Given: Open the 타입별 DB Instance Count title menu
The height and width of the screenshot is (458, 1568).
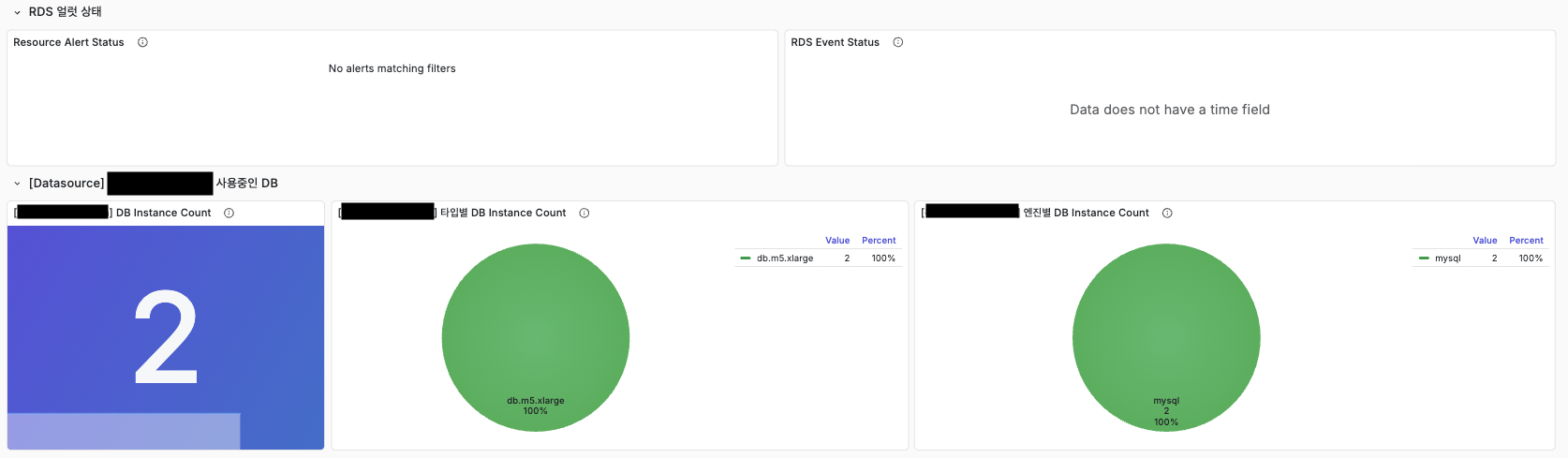Looking at the screenshot, I should pos(503,213).
